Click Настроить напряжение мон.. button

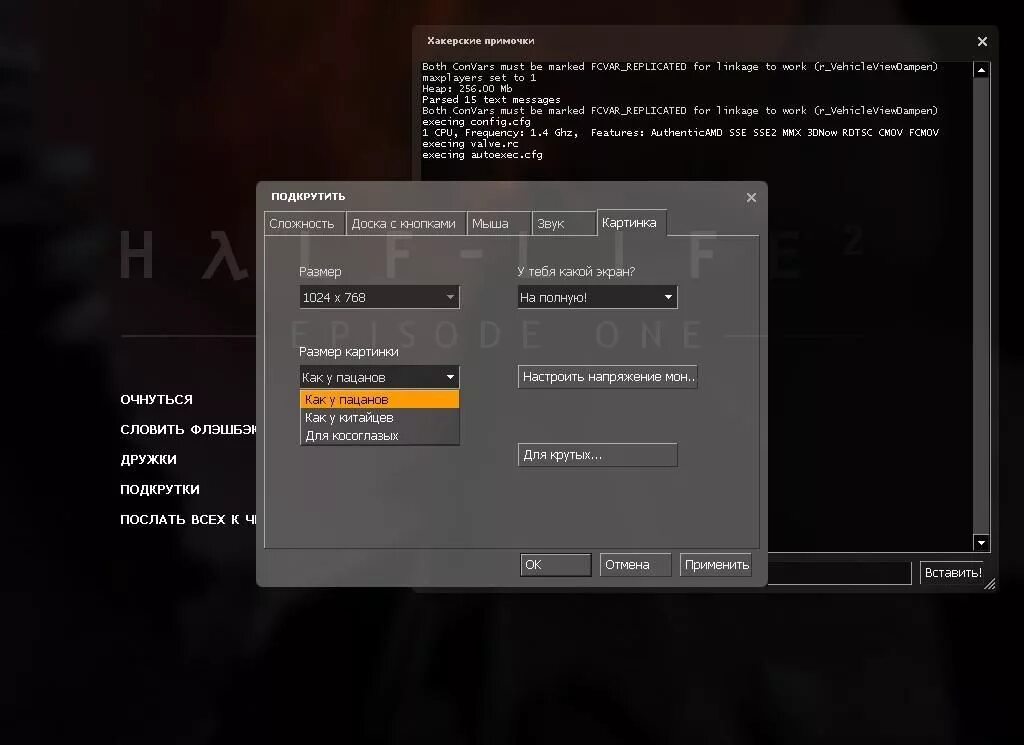[608, 377]
